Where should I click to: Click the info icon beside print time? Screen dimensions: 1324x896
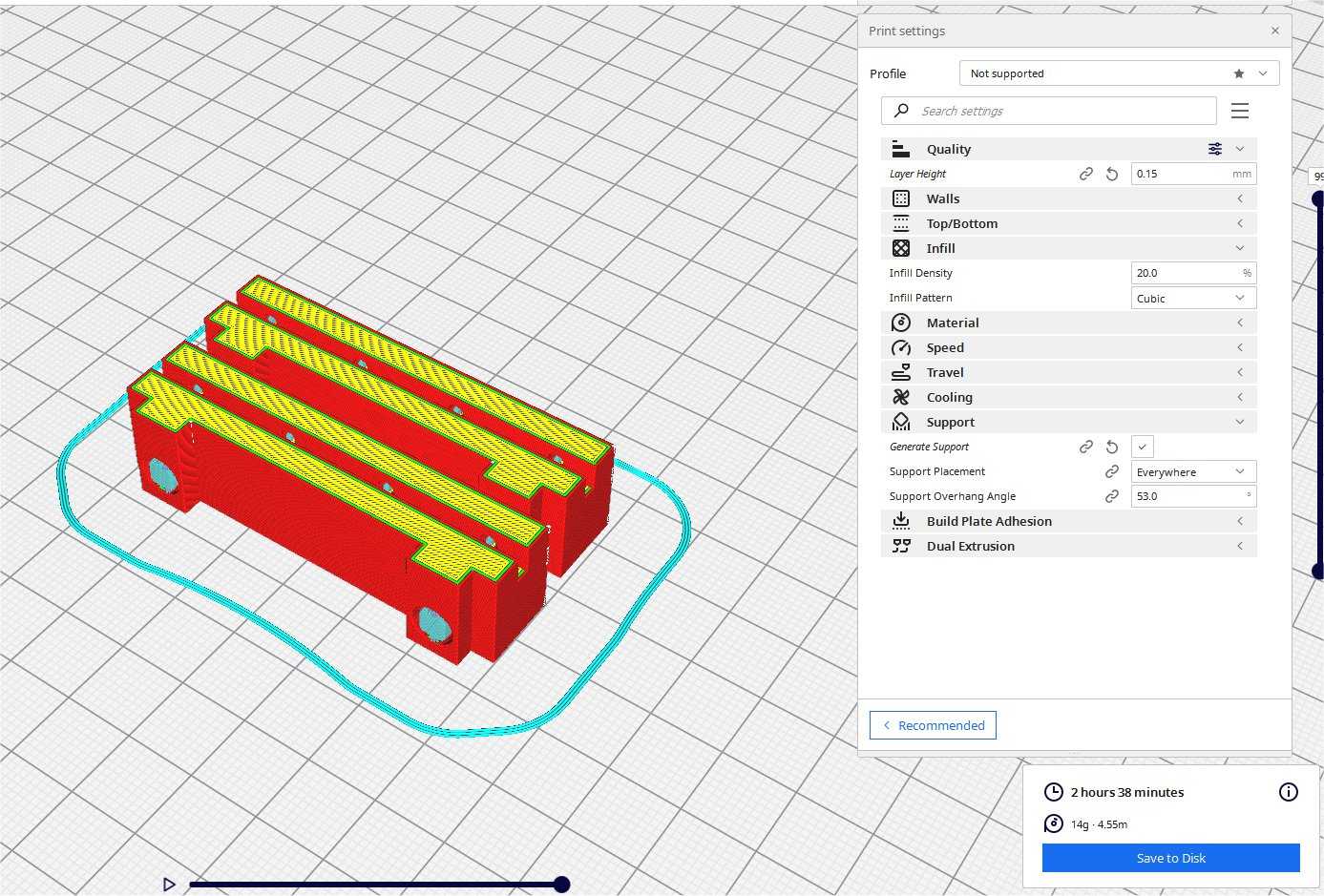pyautogui.click(x=1289, y=792)
